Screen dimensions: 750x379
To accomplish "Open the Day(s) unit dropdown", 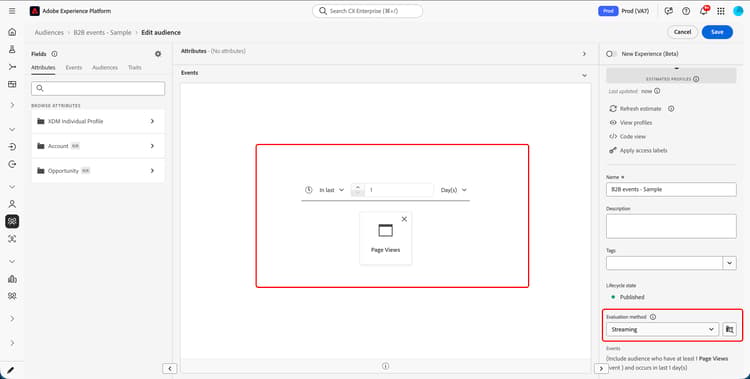I will pyautogui.click(x=453, y=190).
